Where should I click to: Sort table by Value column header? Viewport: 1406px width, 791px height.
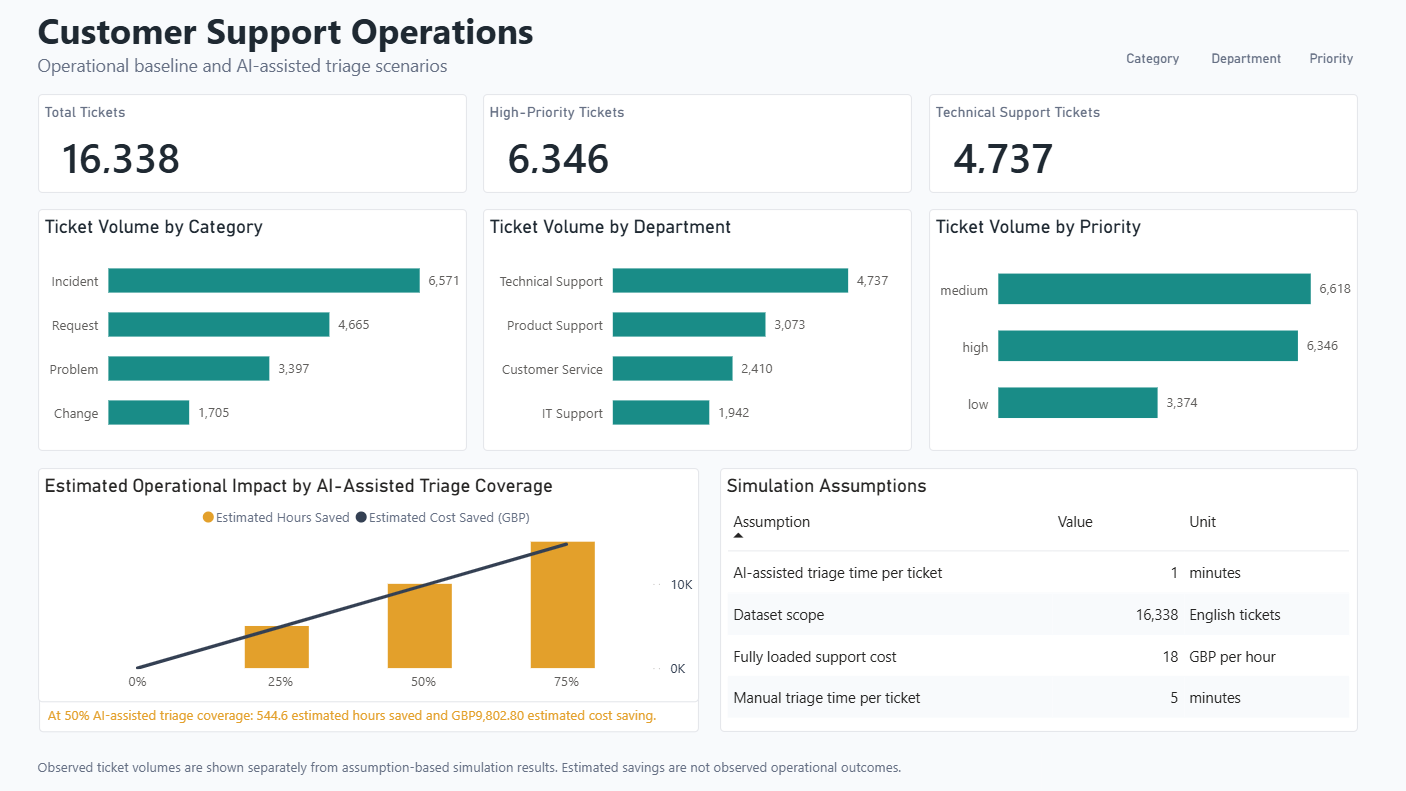[x=1075, y=522]
